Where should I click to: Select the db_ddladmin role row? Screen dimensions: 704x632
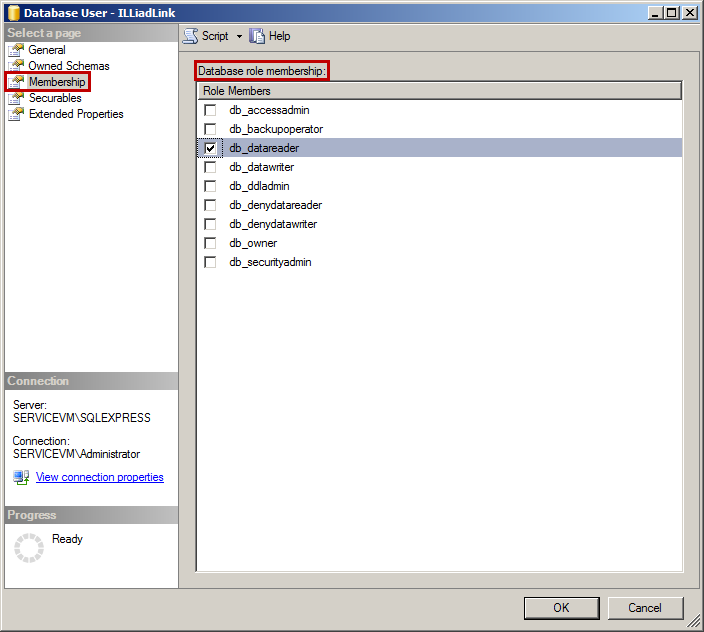click(x=261, y=186)
